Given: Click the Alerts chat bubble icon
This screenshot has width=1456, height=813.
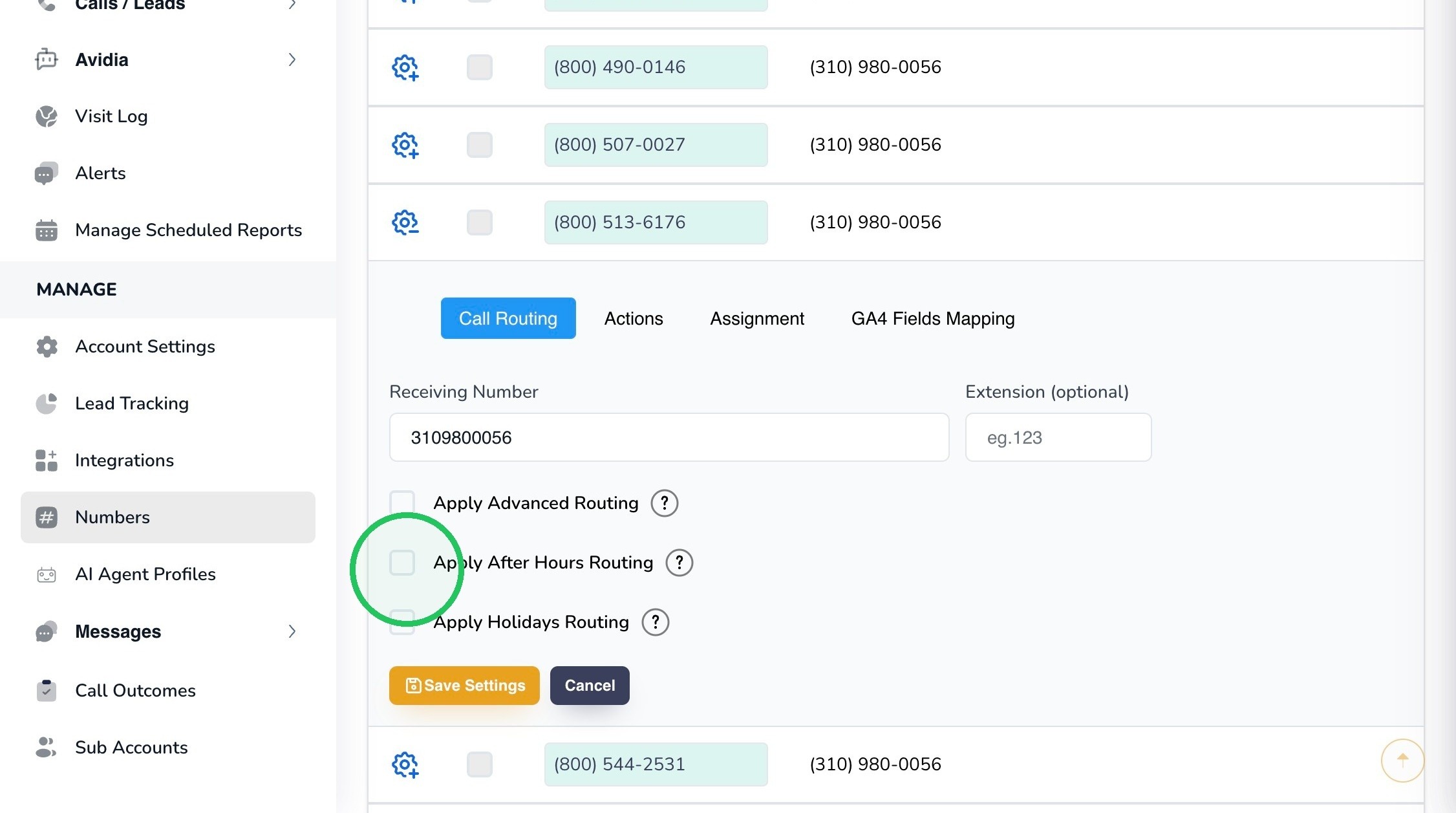Looking at the screenshot, I should coord(47,173).
